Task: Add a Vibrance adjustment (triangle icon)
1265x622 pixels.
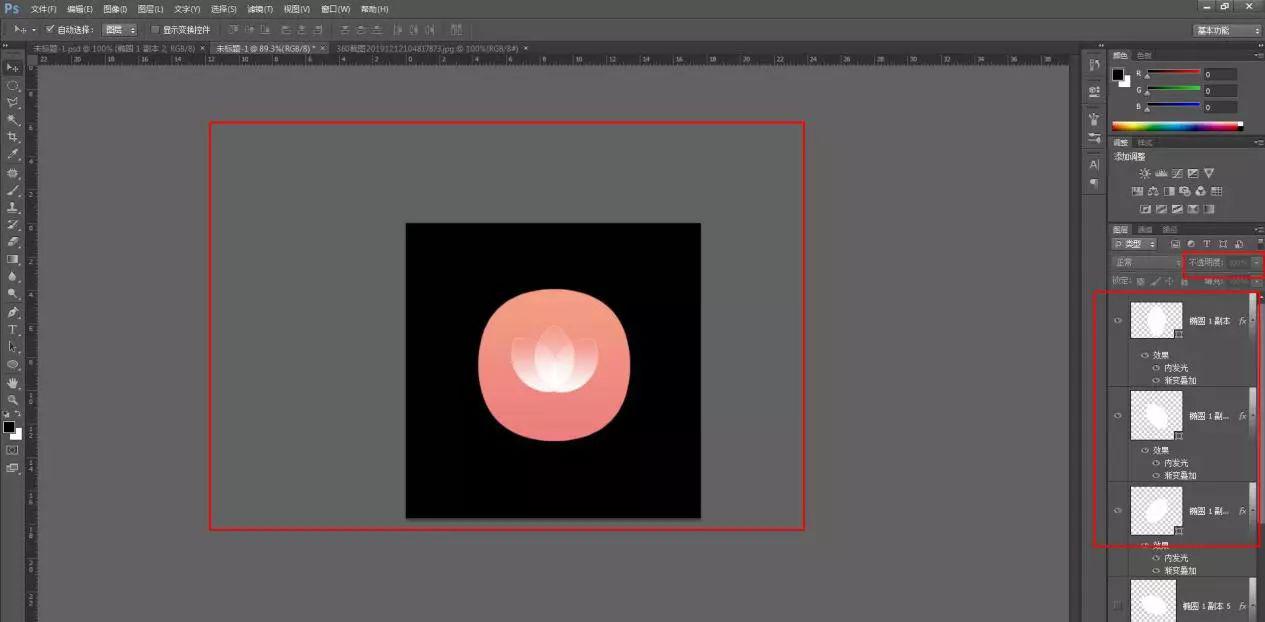Action: click(1209, 173)
